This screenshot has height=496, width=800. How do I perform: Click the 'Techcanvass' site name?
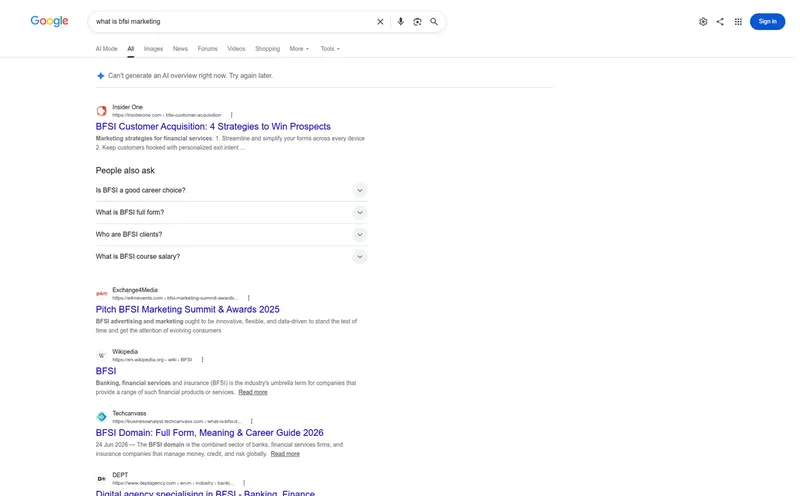point(129,413)
